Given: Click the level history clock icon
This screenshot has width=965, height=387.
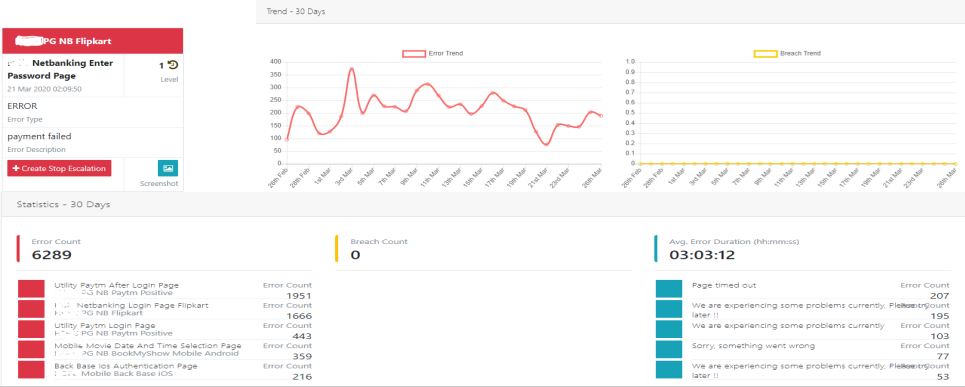Looking at the screenshot, I should (173, 65).
